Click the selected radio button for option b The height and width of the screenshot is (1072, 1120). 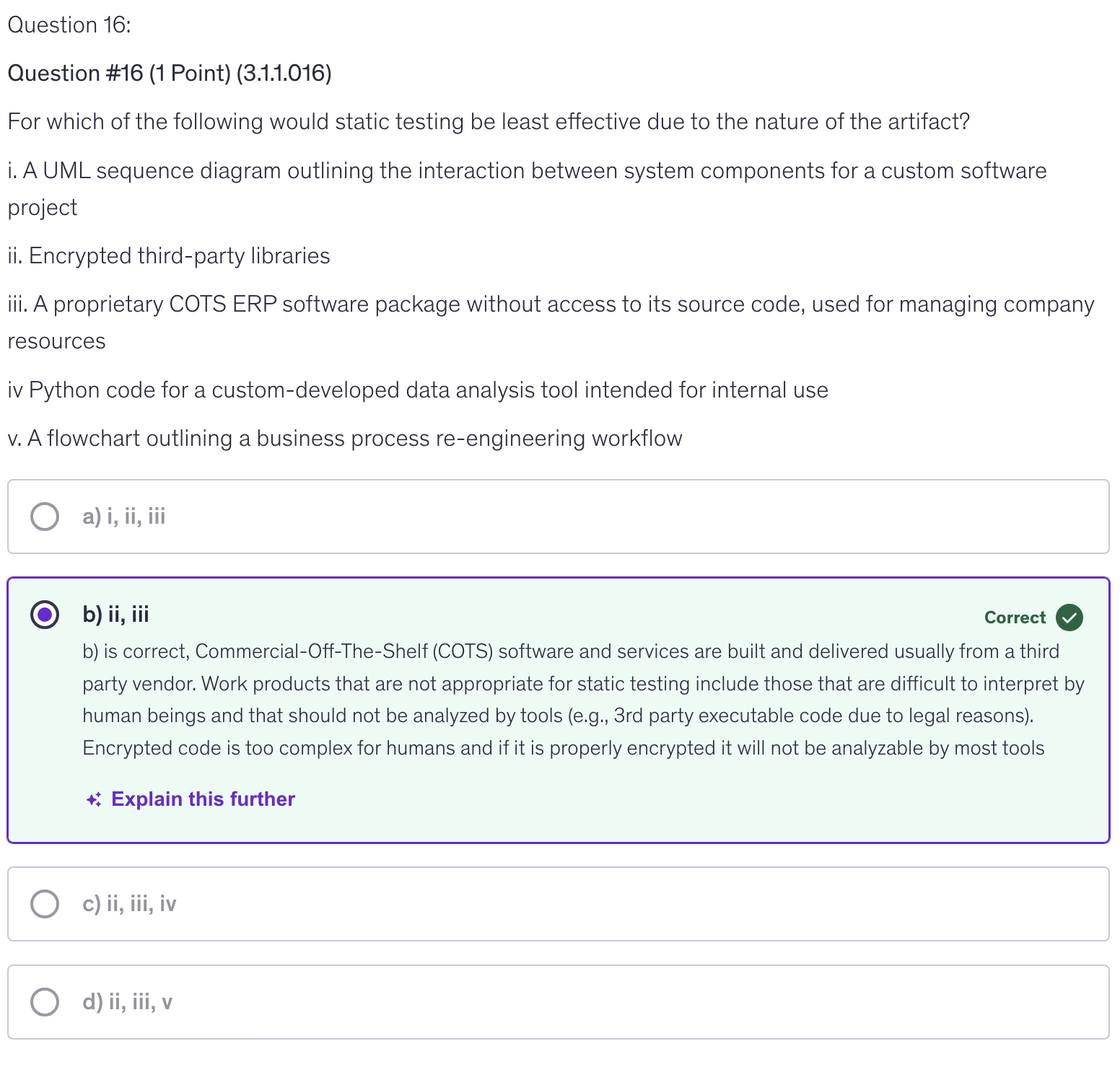[x=45, y=615]
